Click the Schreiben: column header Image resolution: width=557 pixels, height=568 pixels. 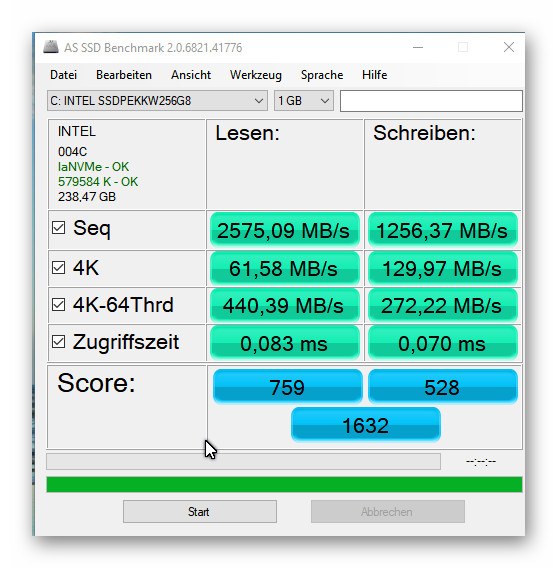[424, 133]
